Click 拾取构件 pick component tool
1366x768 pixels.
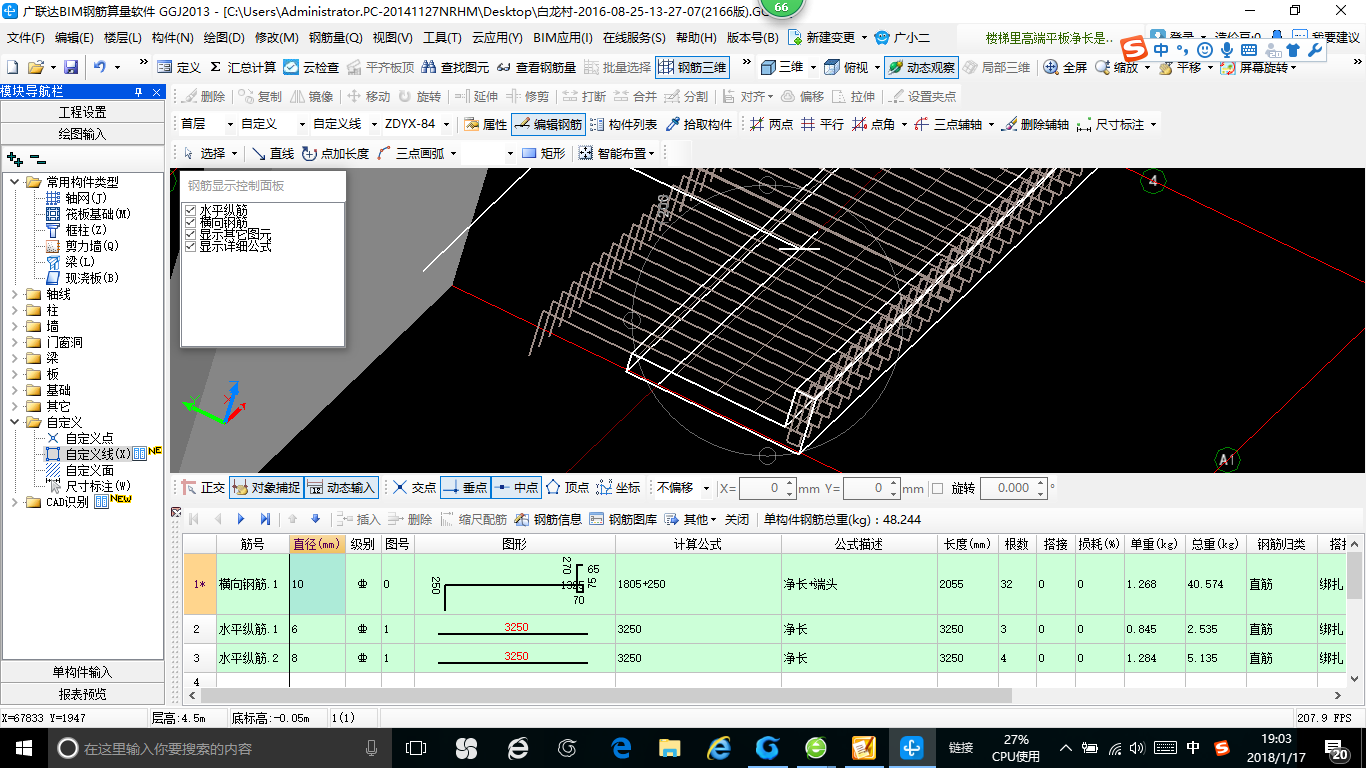tap(698, 124)
